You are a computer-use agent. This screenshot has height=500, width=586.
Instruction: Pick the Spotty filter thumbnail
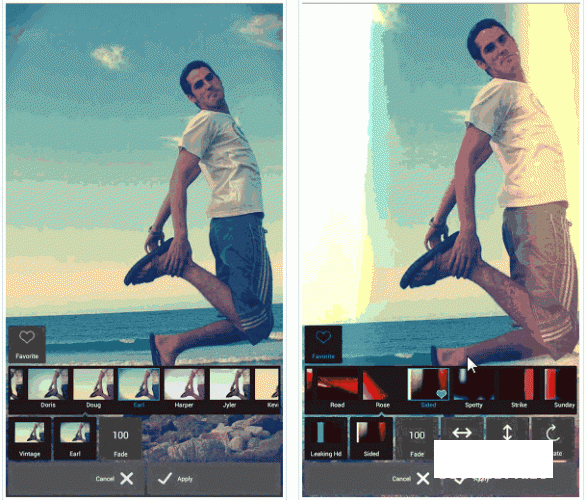tap(474, 389)
